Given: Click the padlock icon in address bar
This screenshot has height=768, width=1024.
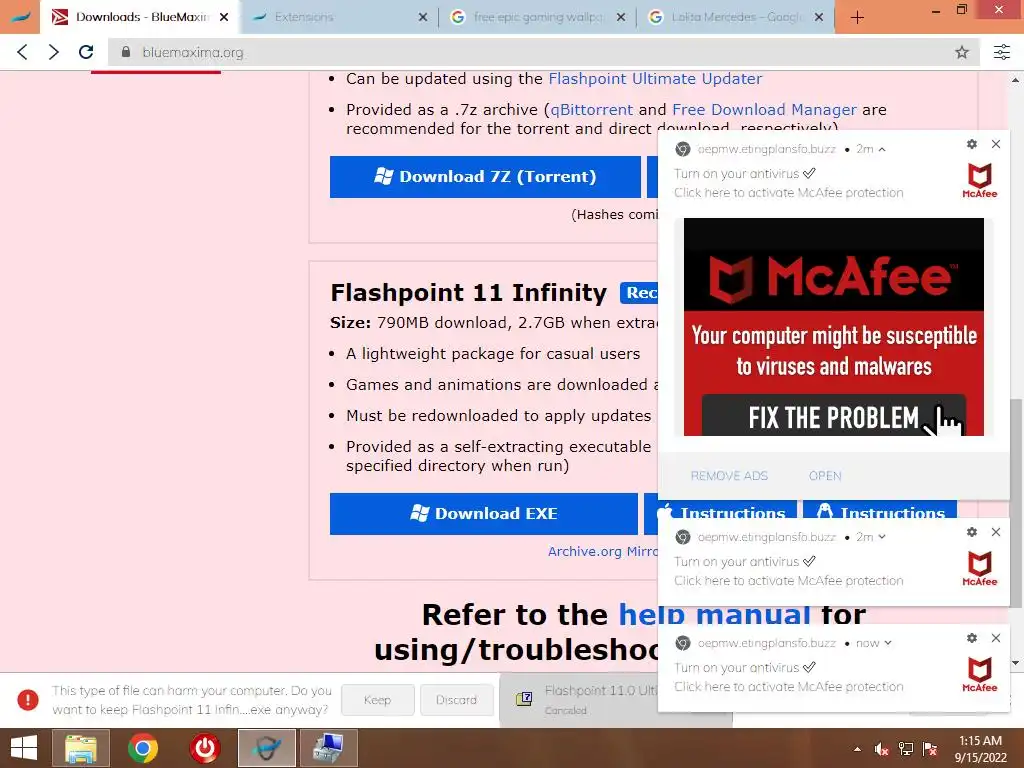Looking at the screenshot, I should (x=126, y=52).
